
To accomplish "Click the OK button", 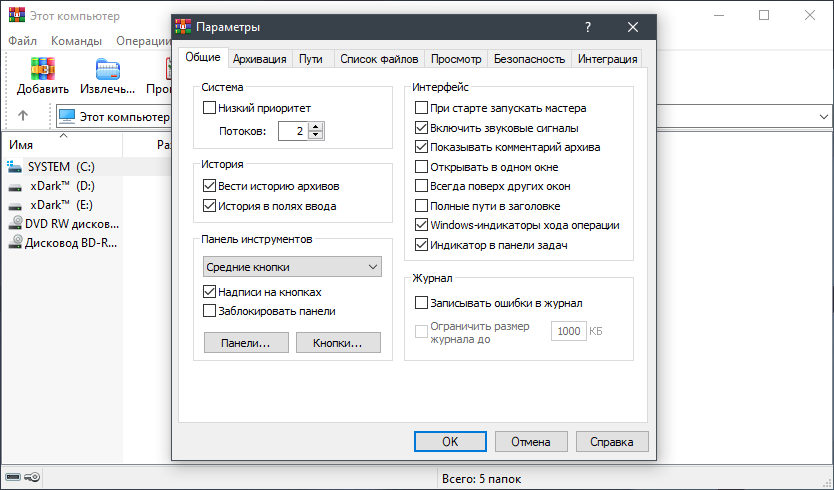I will [x=450, y=442].
